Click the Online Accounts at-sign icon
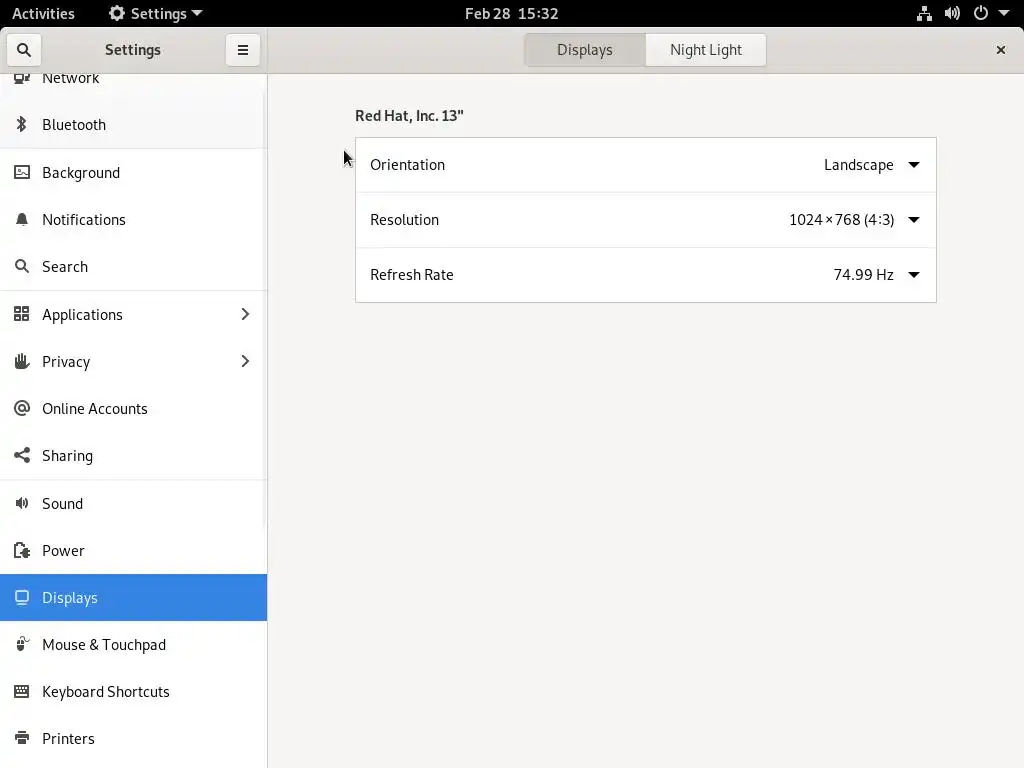 [x=22, y=408]
